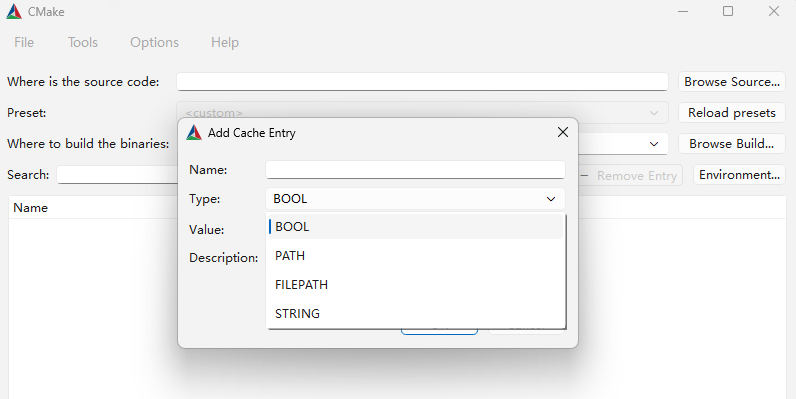796x399 pixels.
Task: Click the Browse Source... button
Action: [x=732, y=82]
